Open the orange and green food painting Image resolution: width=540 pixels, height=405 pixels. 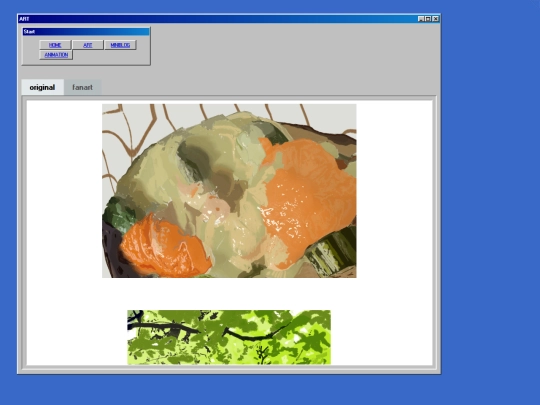click(229, 191)
